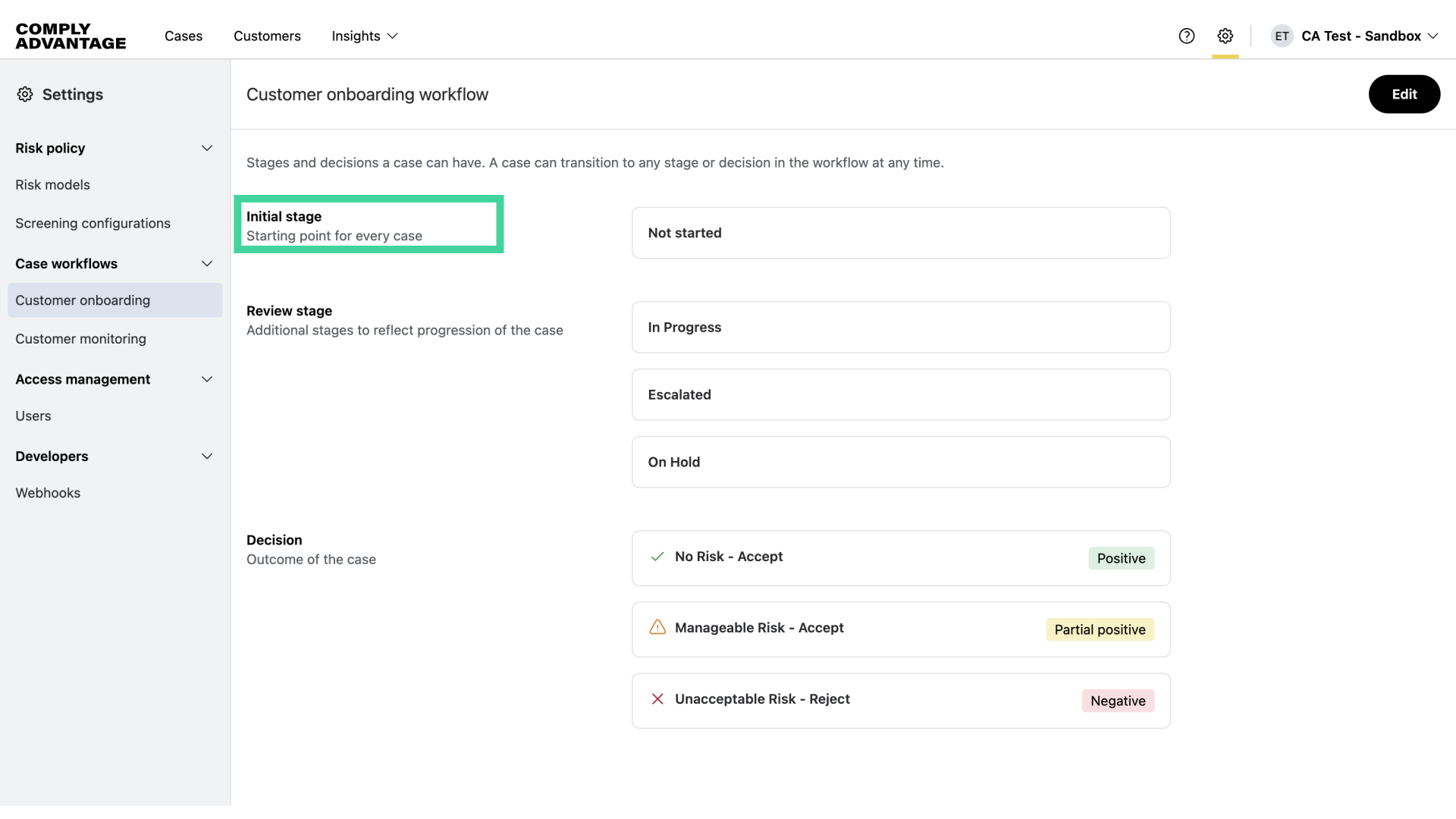This screenshot has height=819, width=1456.
Task: Click the ET user avatar
Action: tap(1282, 36)
